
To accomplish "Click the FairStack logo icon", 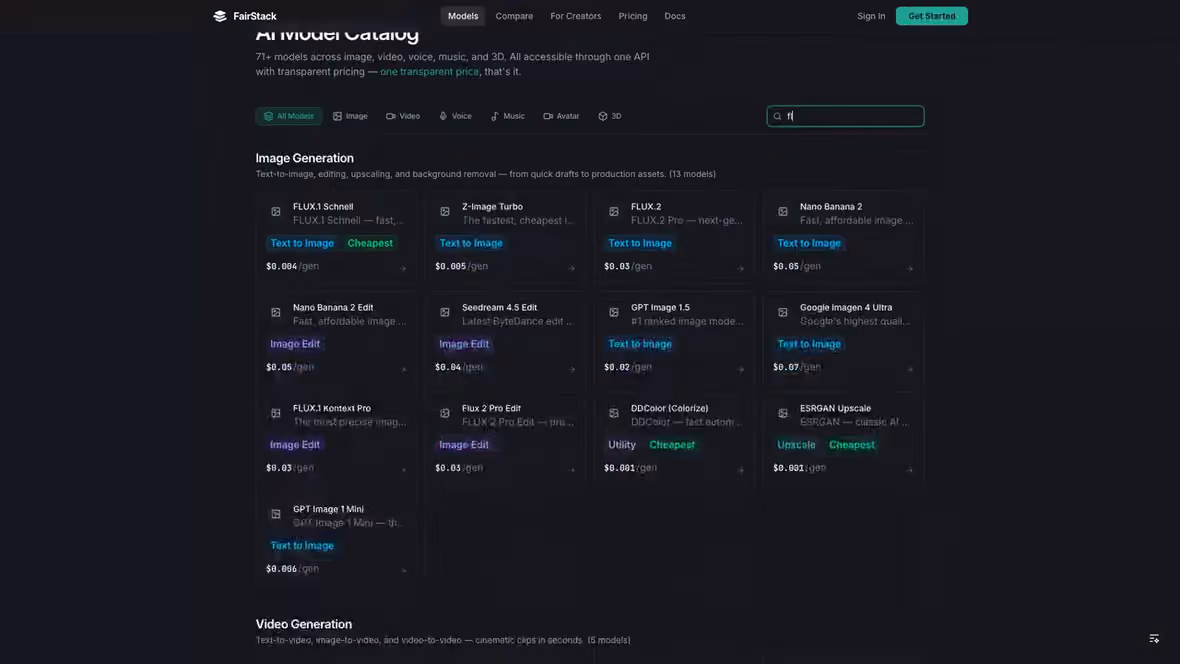I will (220, 16).
